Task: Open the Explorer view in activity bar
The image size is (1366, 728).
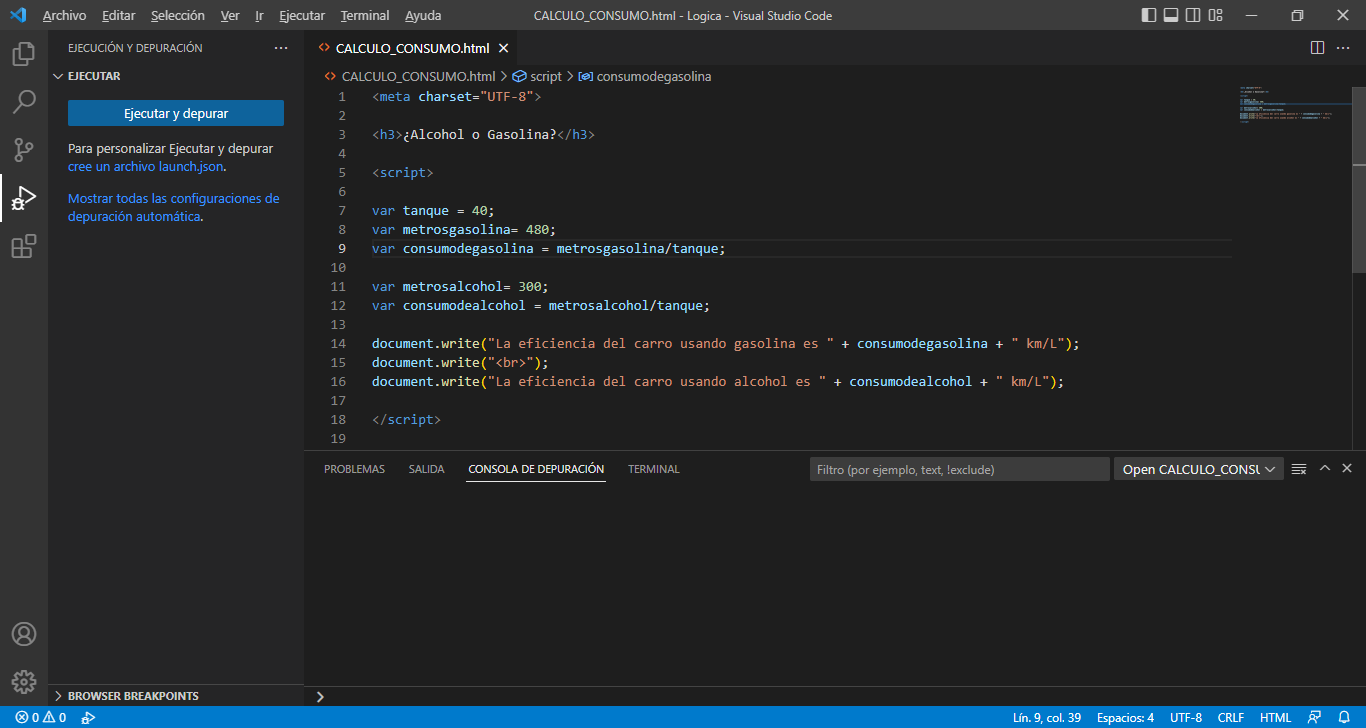Action: pos(24,54)
